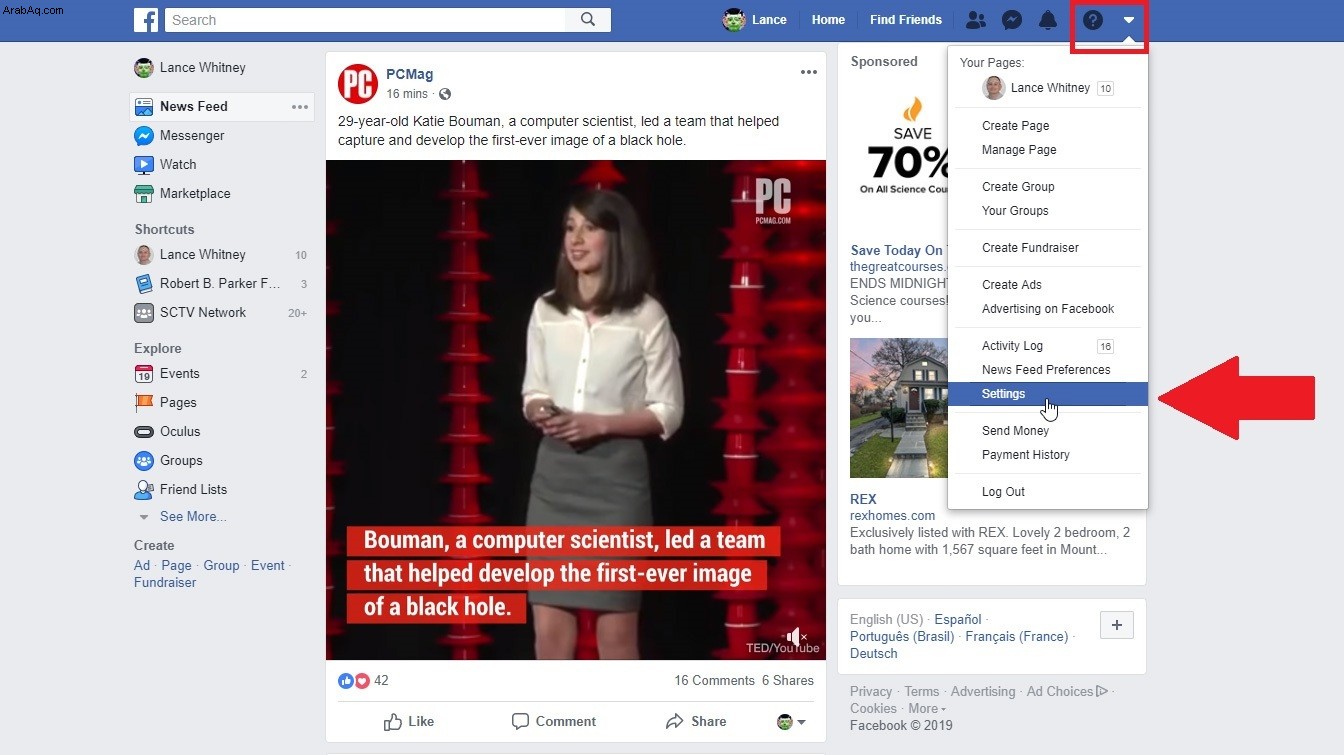Open the post-as identity selector dropdown
The width and height of the screenshot is (1344, 755).
[x=791, y=722]
